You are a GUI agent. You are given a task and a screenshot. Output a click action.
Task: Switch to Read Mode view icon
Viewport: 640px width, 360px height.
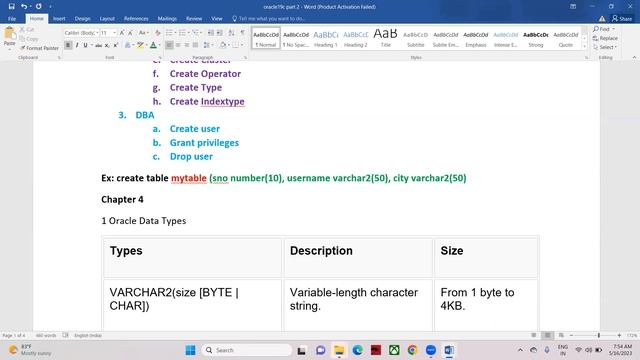point(533,335)
